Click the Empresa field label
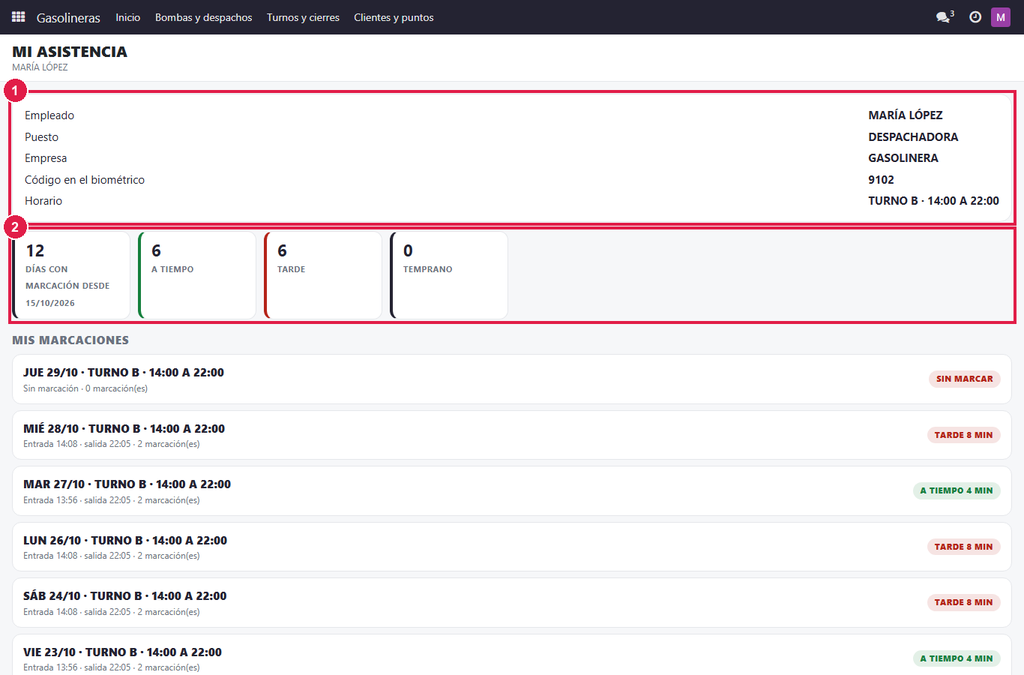This screenshot has height=675, width=1024. coord(46,158)
